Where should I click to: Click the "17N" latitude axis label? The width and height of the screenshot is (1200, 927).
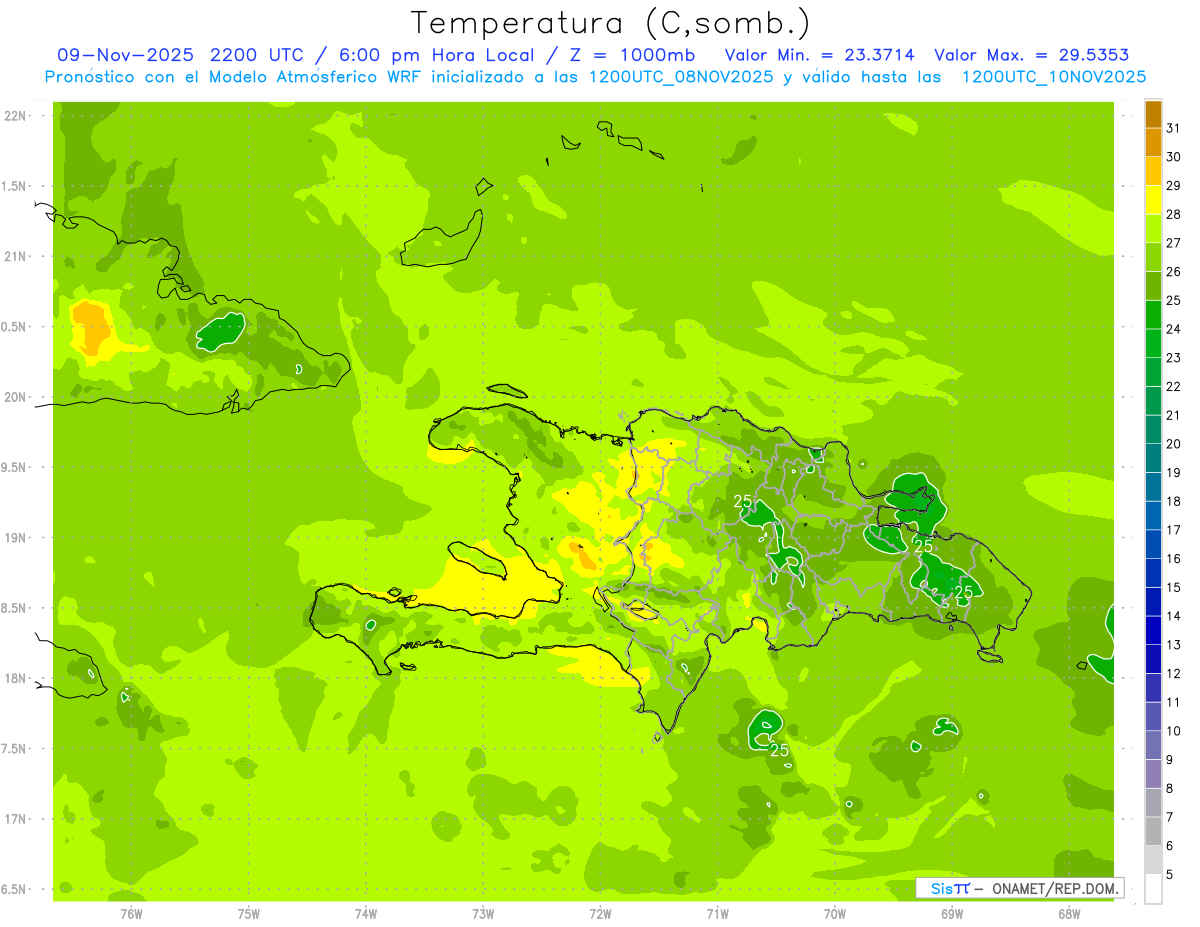[x=14, y=819]
